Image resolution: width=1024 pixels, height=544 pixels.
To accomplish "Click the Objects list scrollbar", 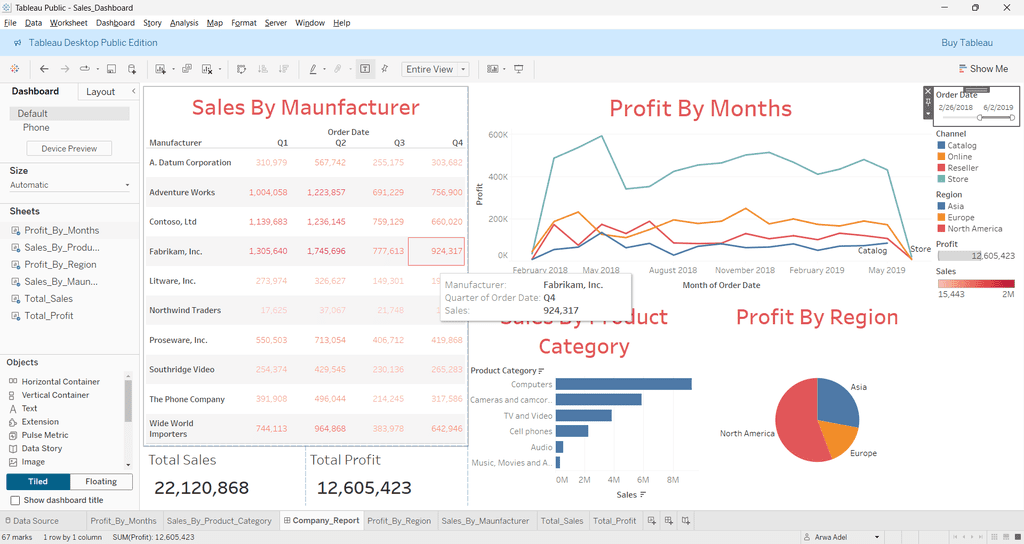I will pos(128,400).
